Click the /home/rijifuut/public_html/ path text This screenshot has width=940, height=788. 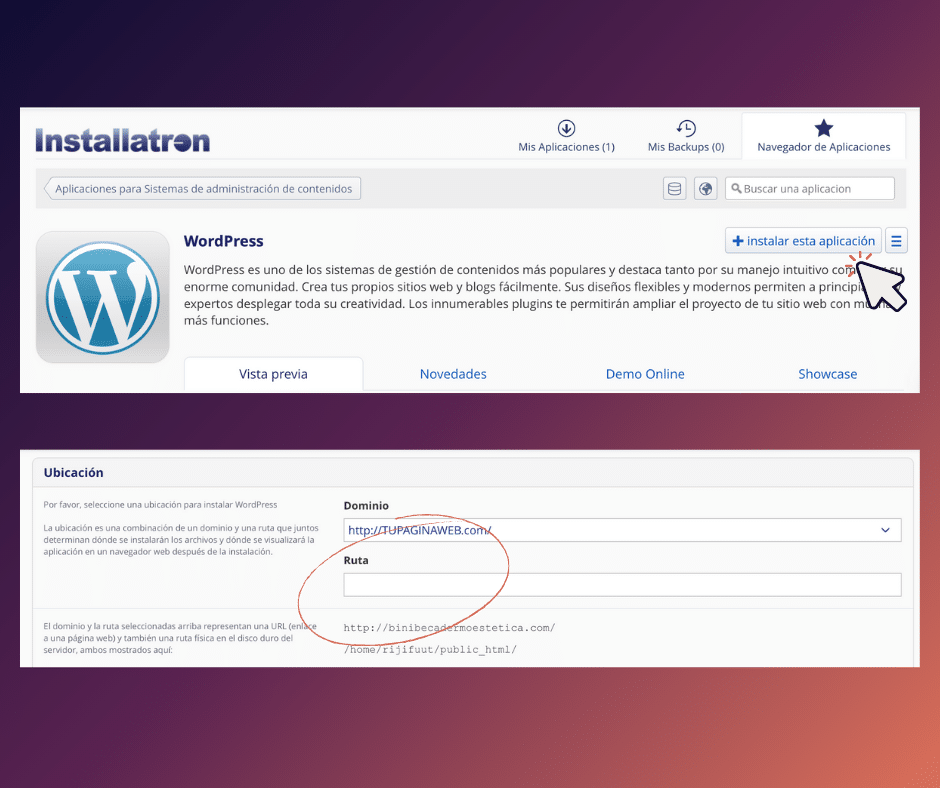[430, 649]
